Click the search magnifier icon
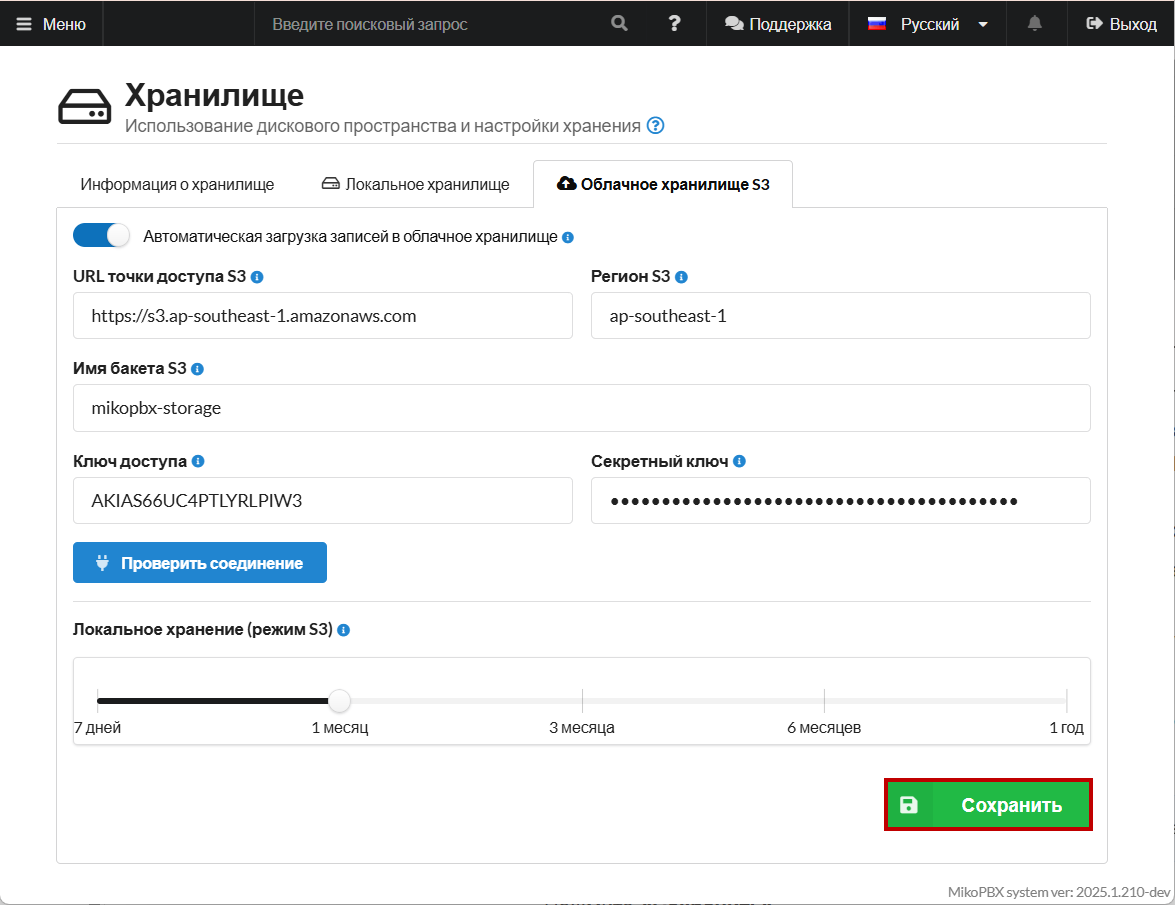The width and height of the screenshot is (1175, 905). tap(620, 24)
